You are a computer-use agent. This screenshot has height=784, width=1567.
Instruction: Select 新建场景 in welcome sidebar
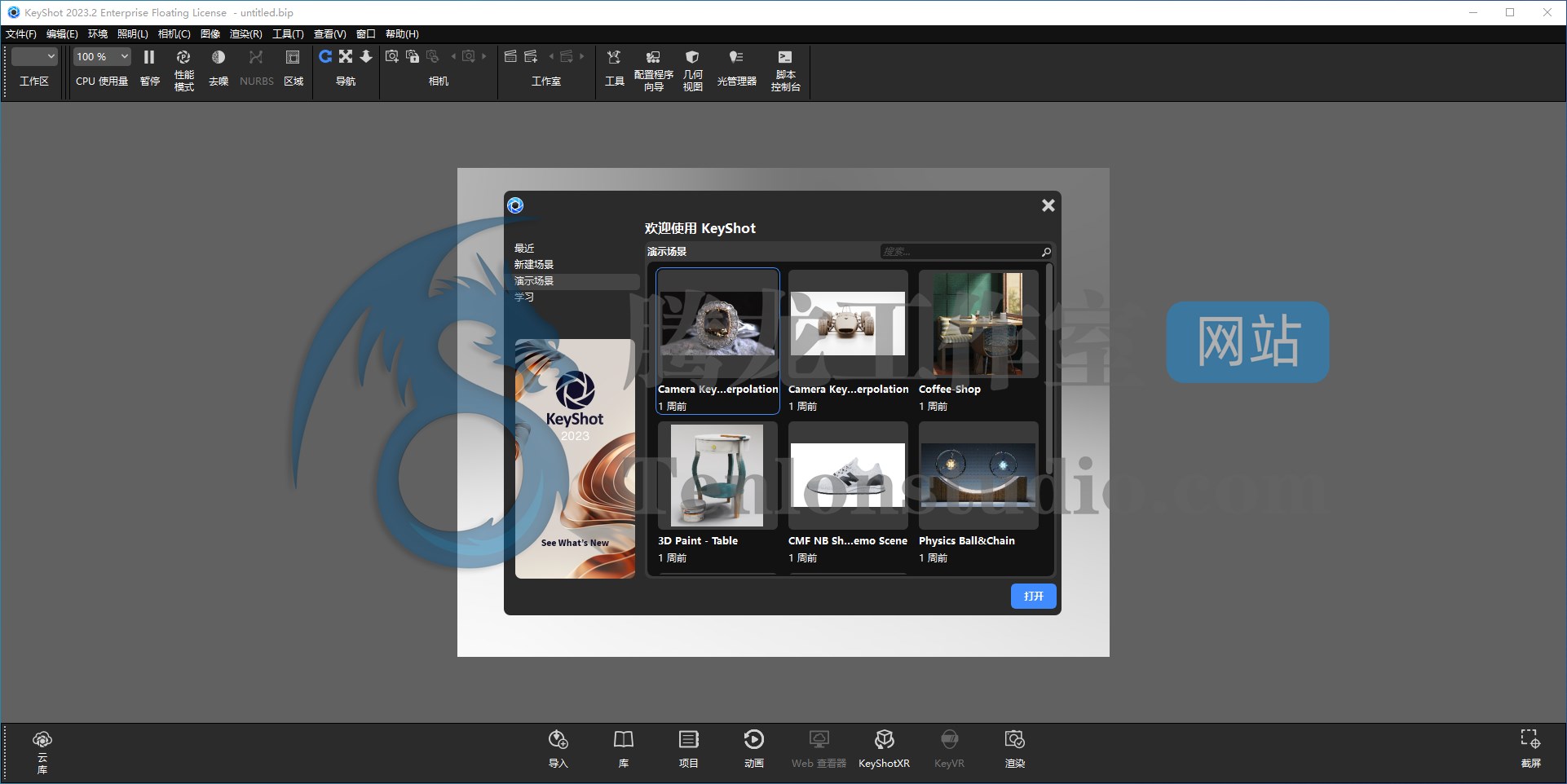534,264
